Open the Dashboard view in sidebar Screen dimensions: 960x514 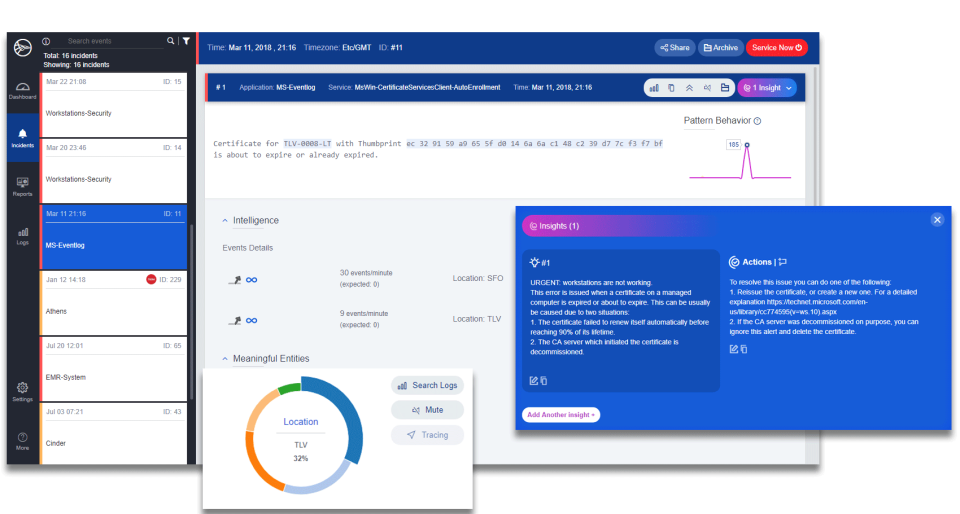click(x=23, y=91)
